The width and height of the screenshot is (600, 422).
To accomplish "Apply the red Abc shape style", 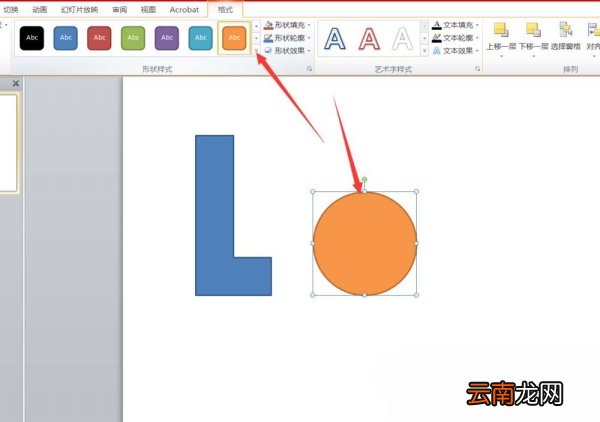I will 99,38.
